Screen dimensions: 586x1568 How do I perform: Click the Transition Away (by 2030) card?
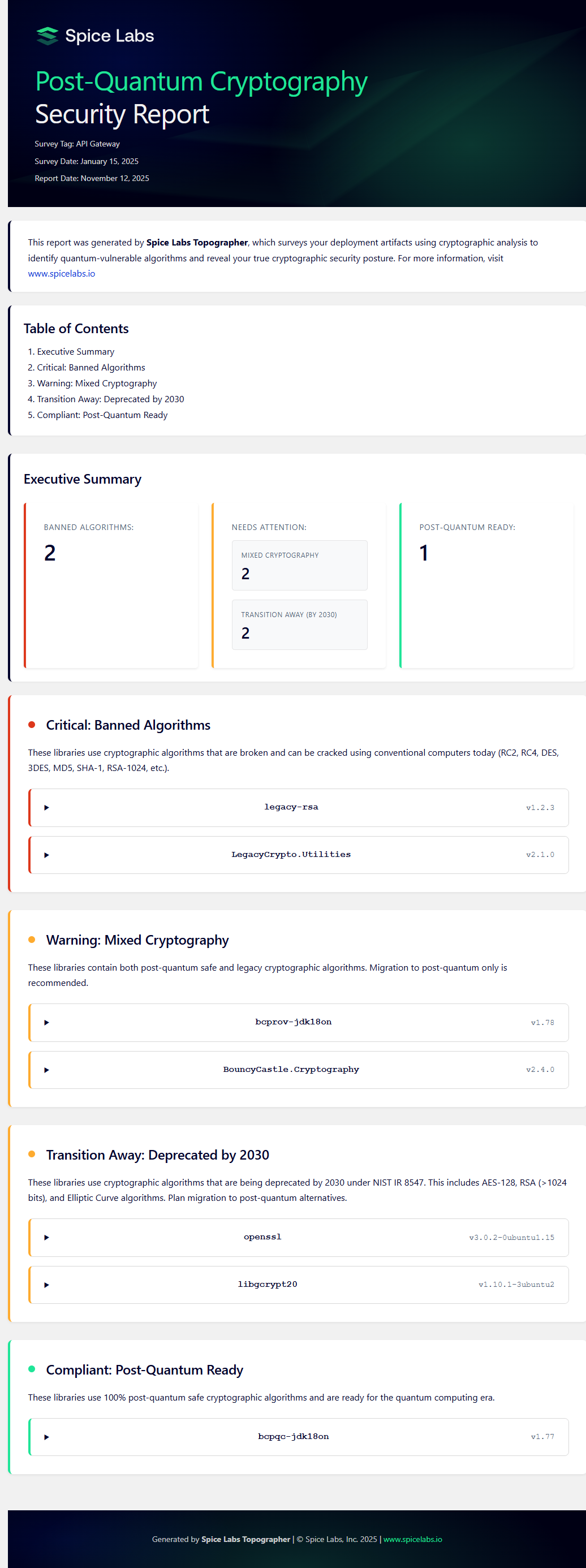click(299, 624)
